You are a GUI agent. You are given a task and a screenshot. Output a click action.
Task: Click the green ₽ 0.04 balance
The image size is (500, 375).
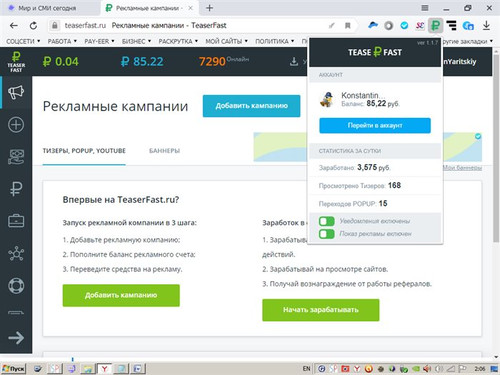(60, 62)
